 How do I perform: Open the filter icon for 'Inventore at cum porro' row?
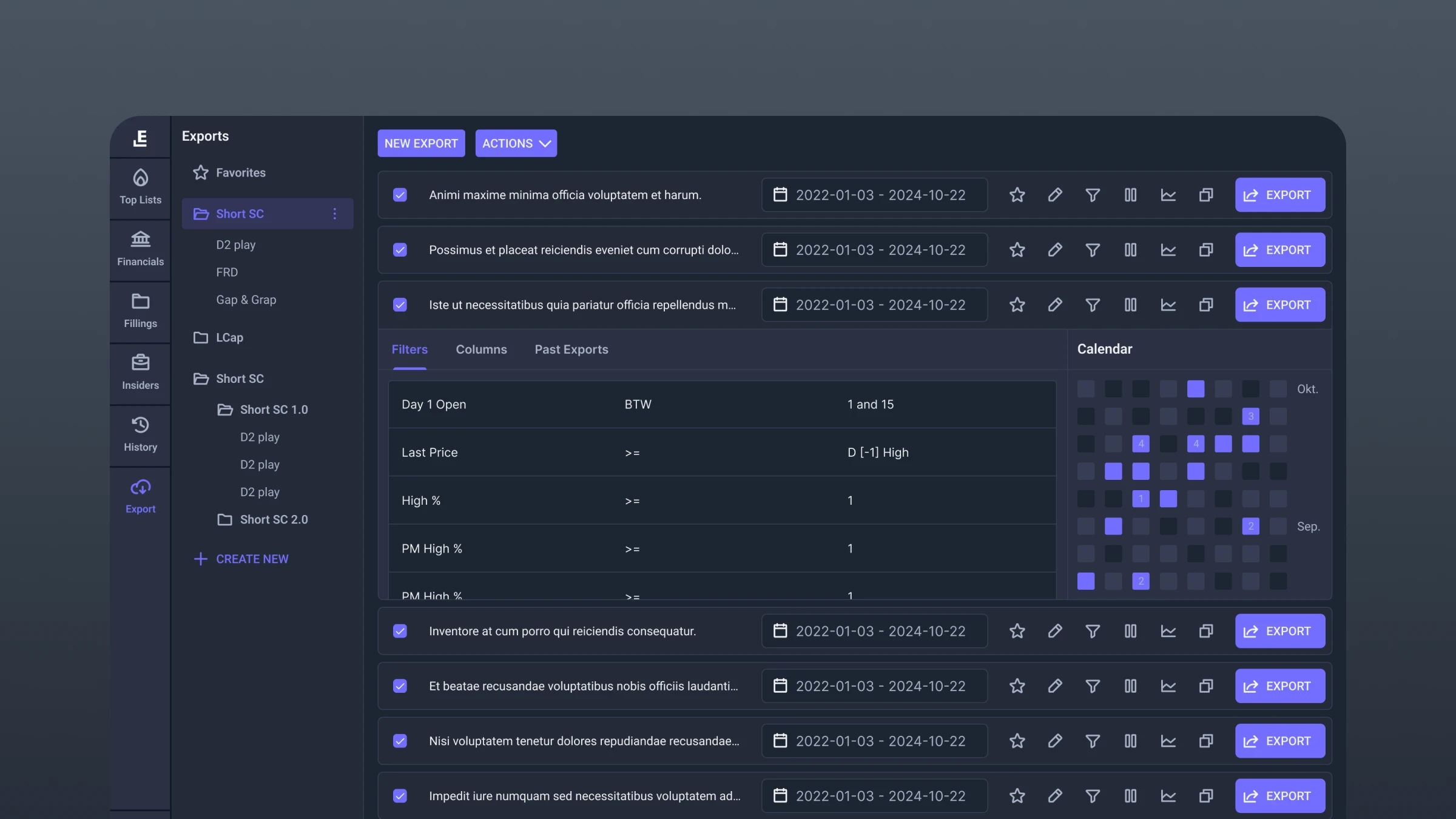tap(1092, 631)
